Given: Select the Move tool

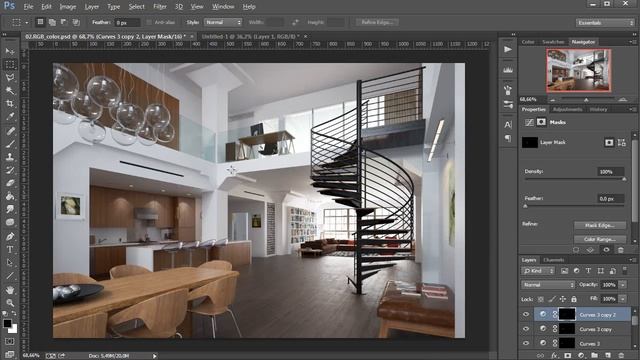Looking at the screenshot, I should tap(10, 51).
